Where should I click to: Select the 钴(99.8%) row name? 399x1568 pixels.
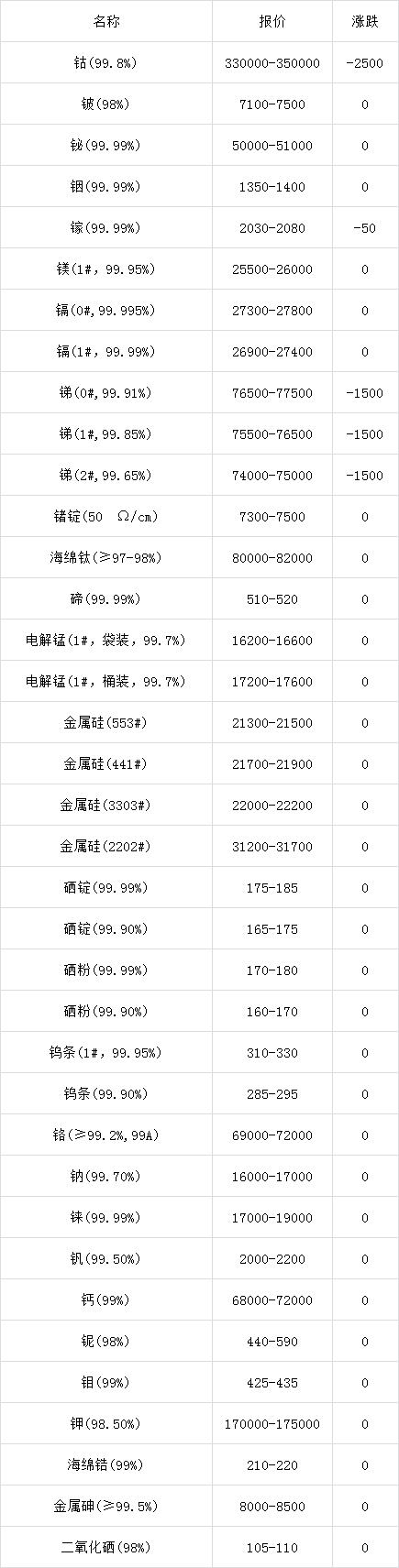106,63
